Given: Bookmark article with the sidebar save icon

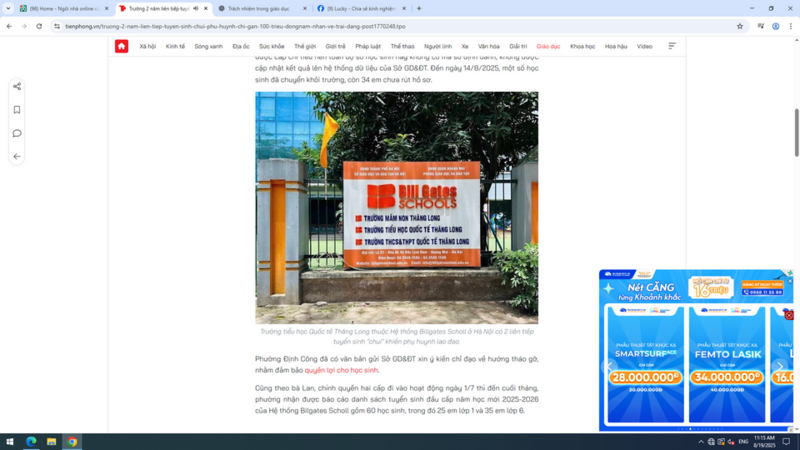Looking at the screenshot, I should click(x=17, y=110).
